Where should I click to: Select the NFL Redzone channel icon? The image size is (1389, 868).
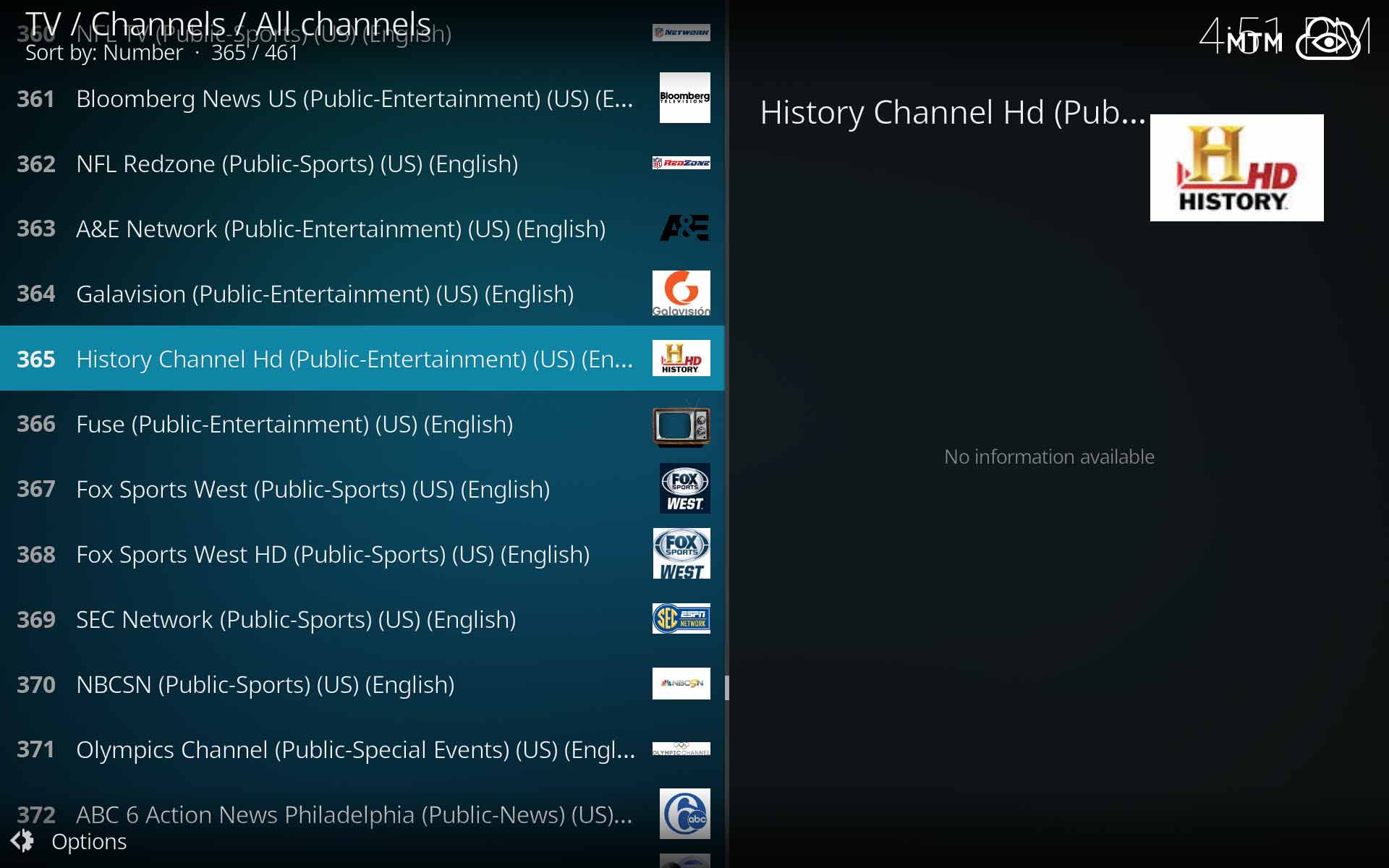(x=681, y=162)
